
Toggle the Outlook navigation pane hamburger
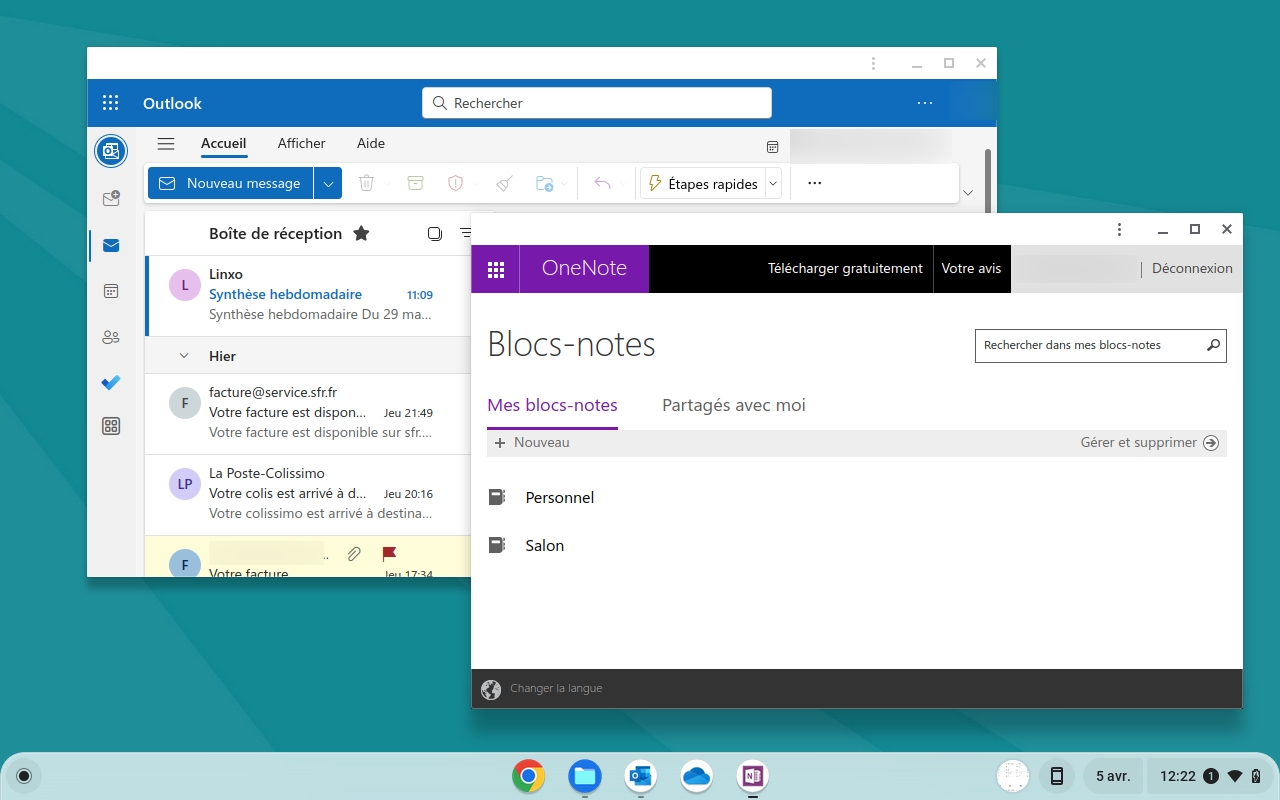[x=166, y=144]
